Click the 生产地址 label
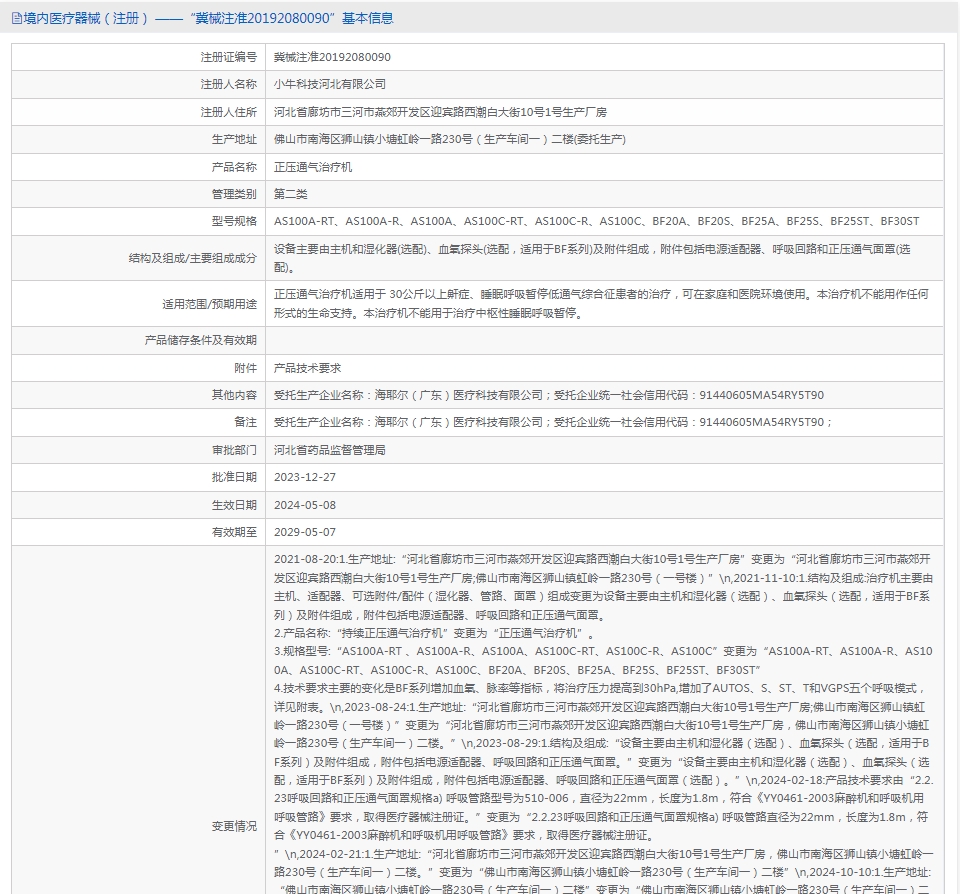Viewport: 960px width, 894px height. point(234,139)
